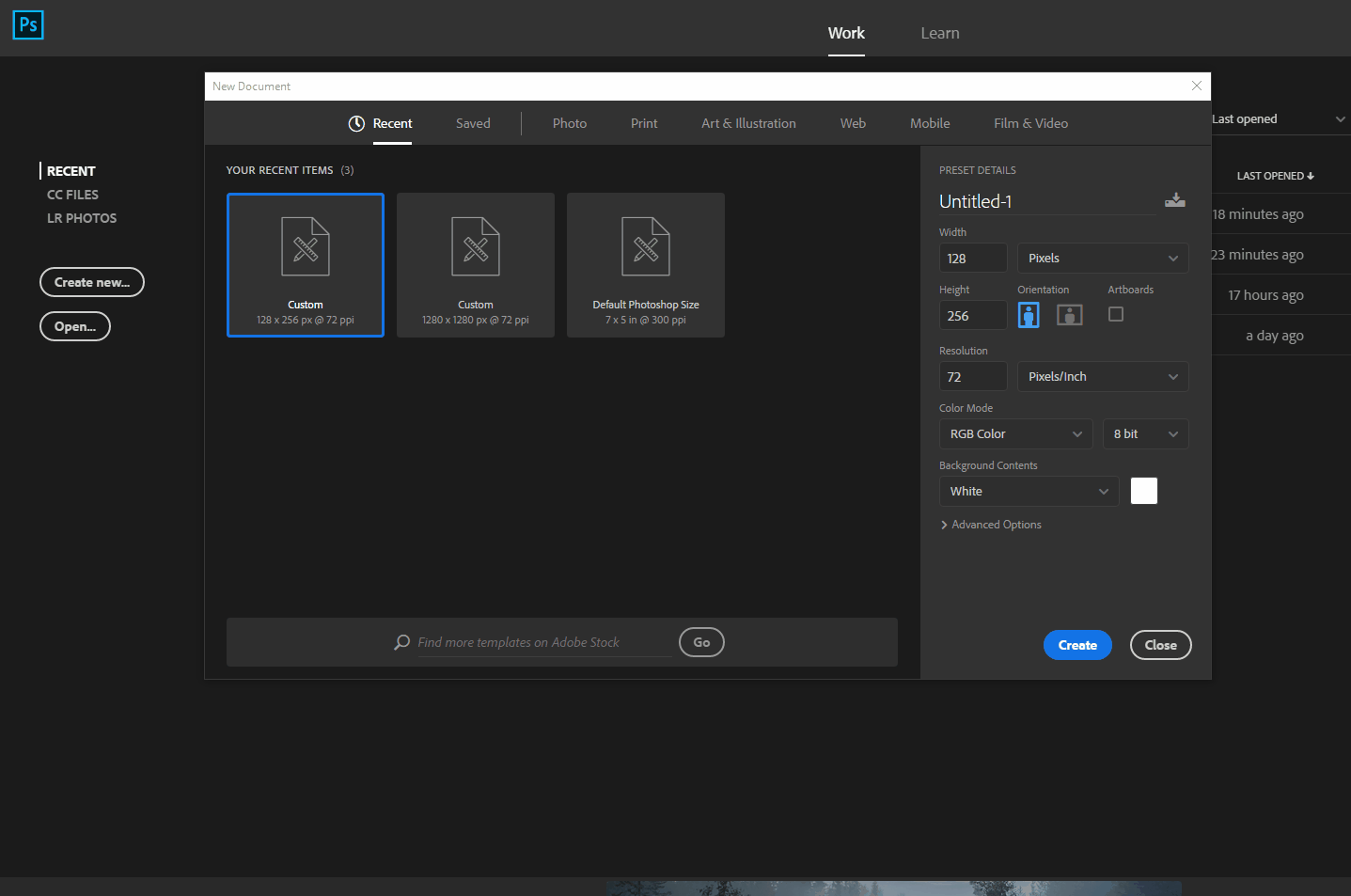
Task: Open the Work tab at top
Action: click(x=846, y=33)
